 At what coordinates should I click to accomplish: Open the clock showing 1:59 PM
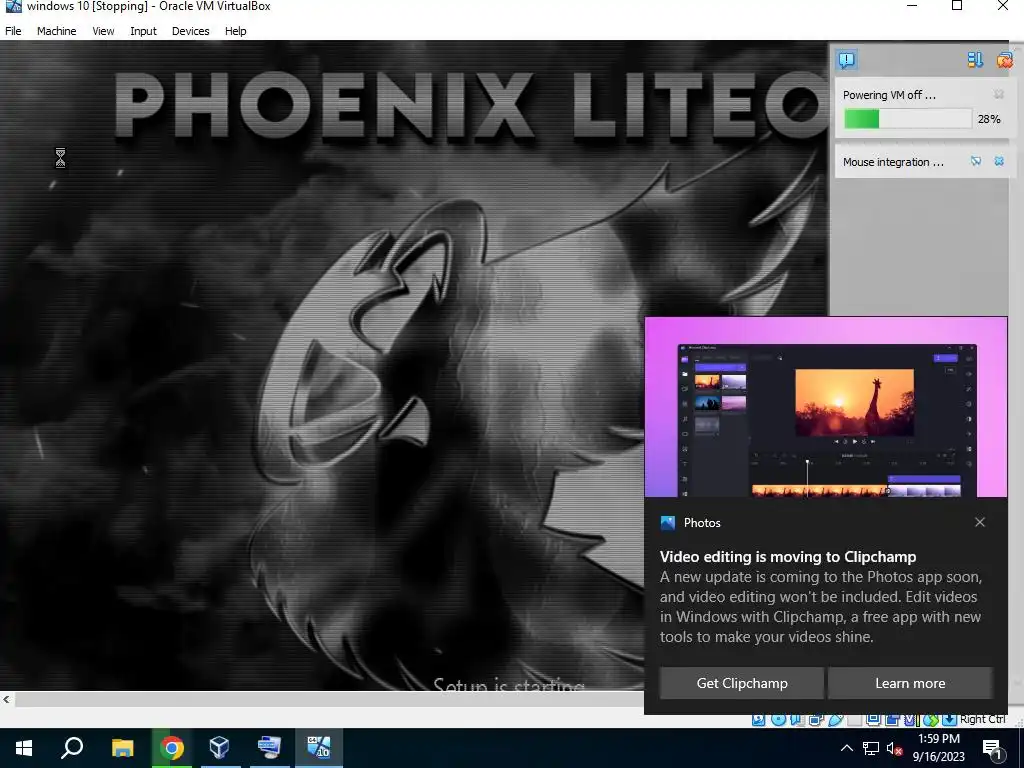tap(938, 748)
